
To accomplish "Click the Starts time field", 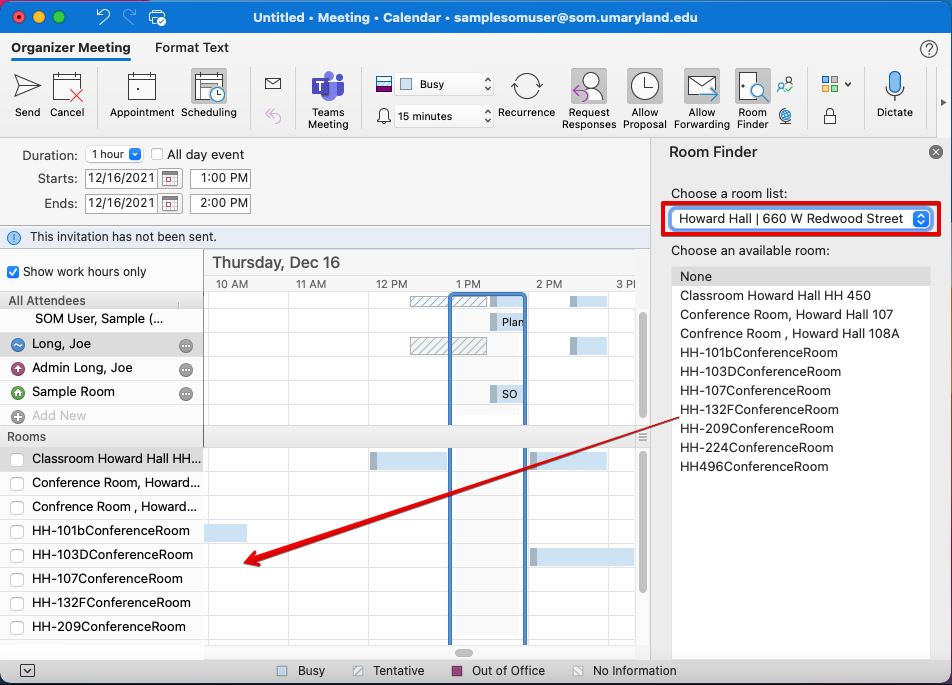I will click(x=220, y=179).
